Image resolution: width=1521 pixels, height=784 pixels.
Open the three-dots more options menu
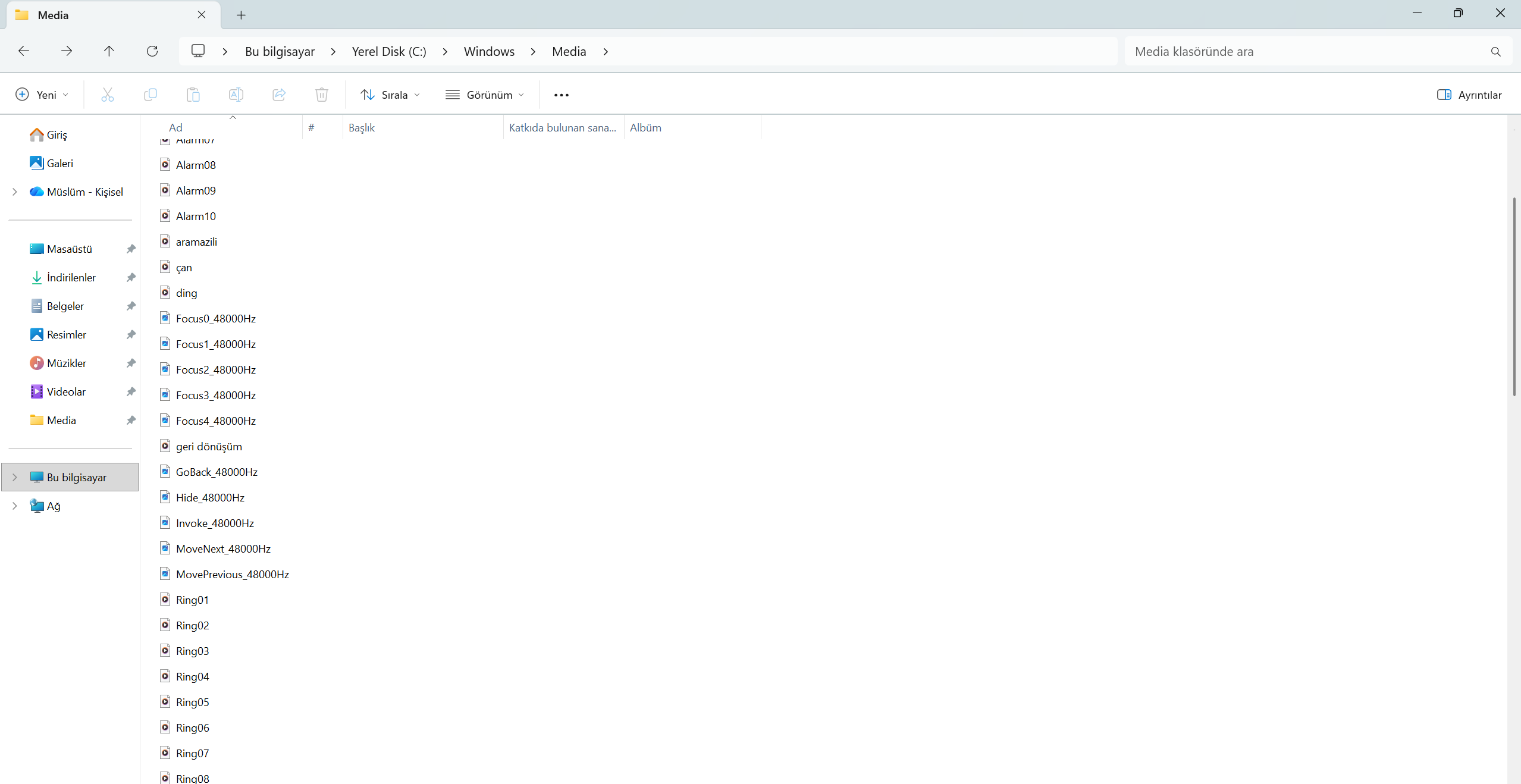coord(562,95)
